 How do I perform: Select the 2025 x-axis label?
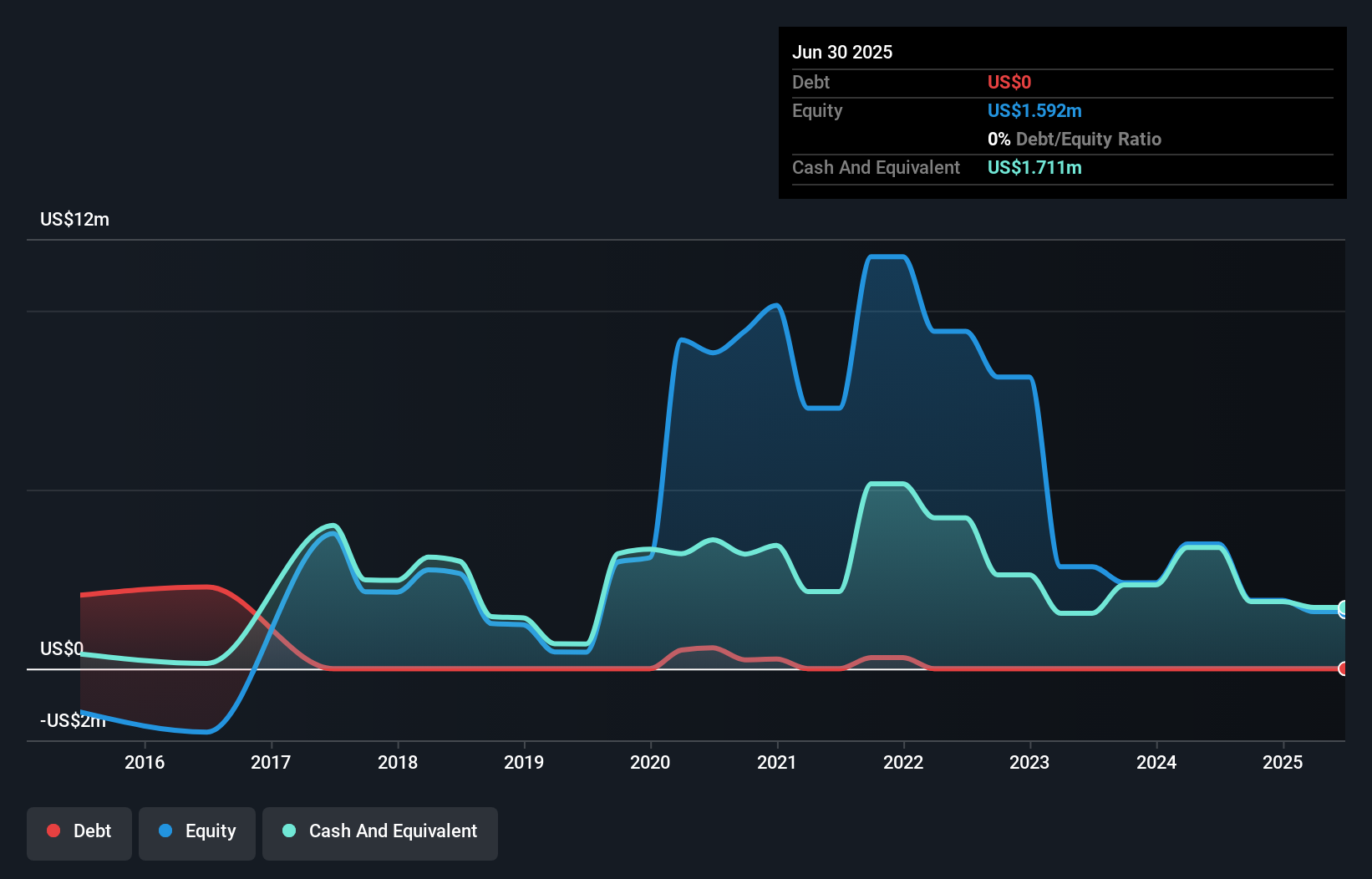(1283, 762)
